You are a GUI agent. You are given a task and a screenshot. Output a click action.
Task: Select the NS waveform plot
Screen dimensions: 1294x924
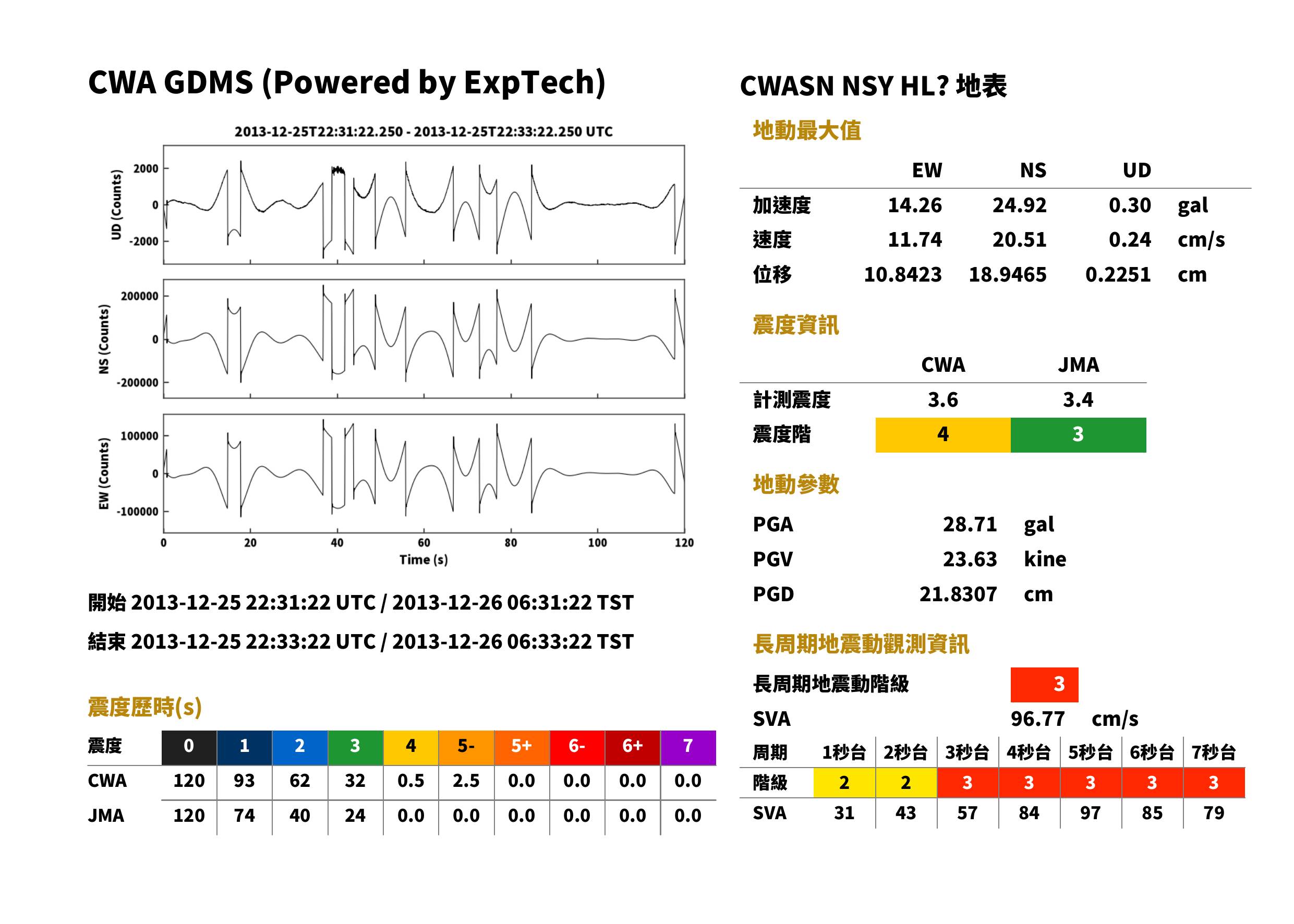click(x=424, y=338)
